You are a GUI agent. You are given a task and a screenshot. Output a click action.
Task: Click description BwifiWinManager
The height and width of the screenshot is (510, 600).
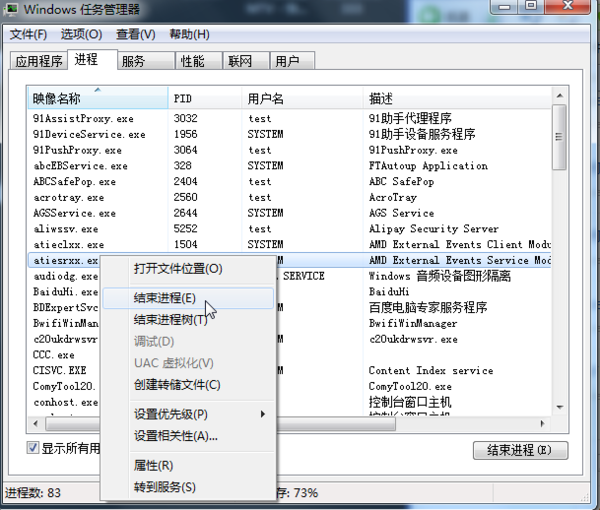[413, 323]
